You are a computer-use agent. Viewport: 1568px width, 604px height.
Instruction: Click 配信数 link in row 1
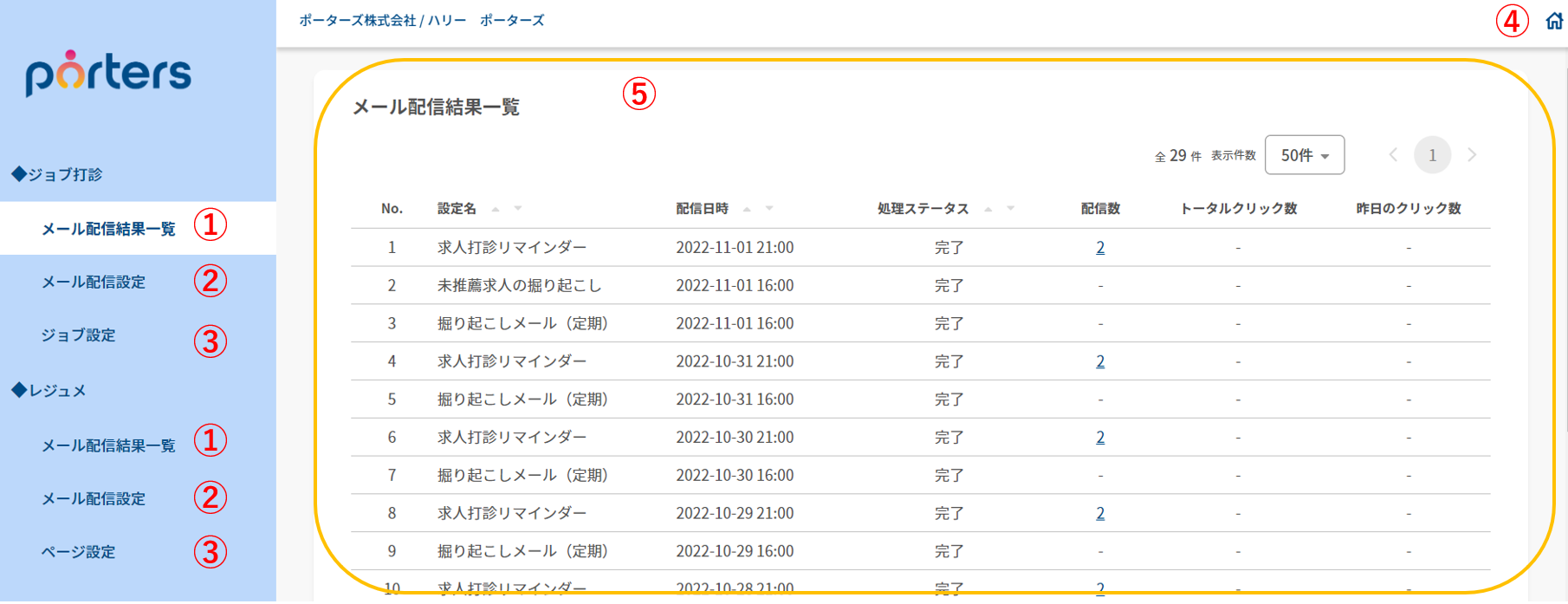(1100, 248)
